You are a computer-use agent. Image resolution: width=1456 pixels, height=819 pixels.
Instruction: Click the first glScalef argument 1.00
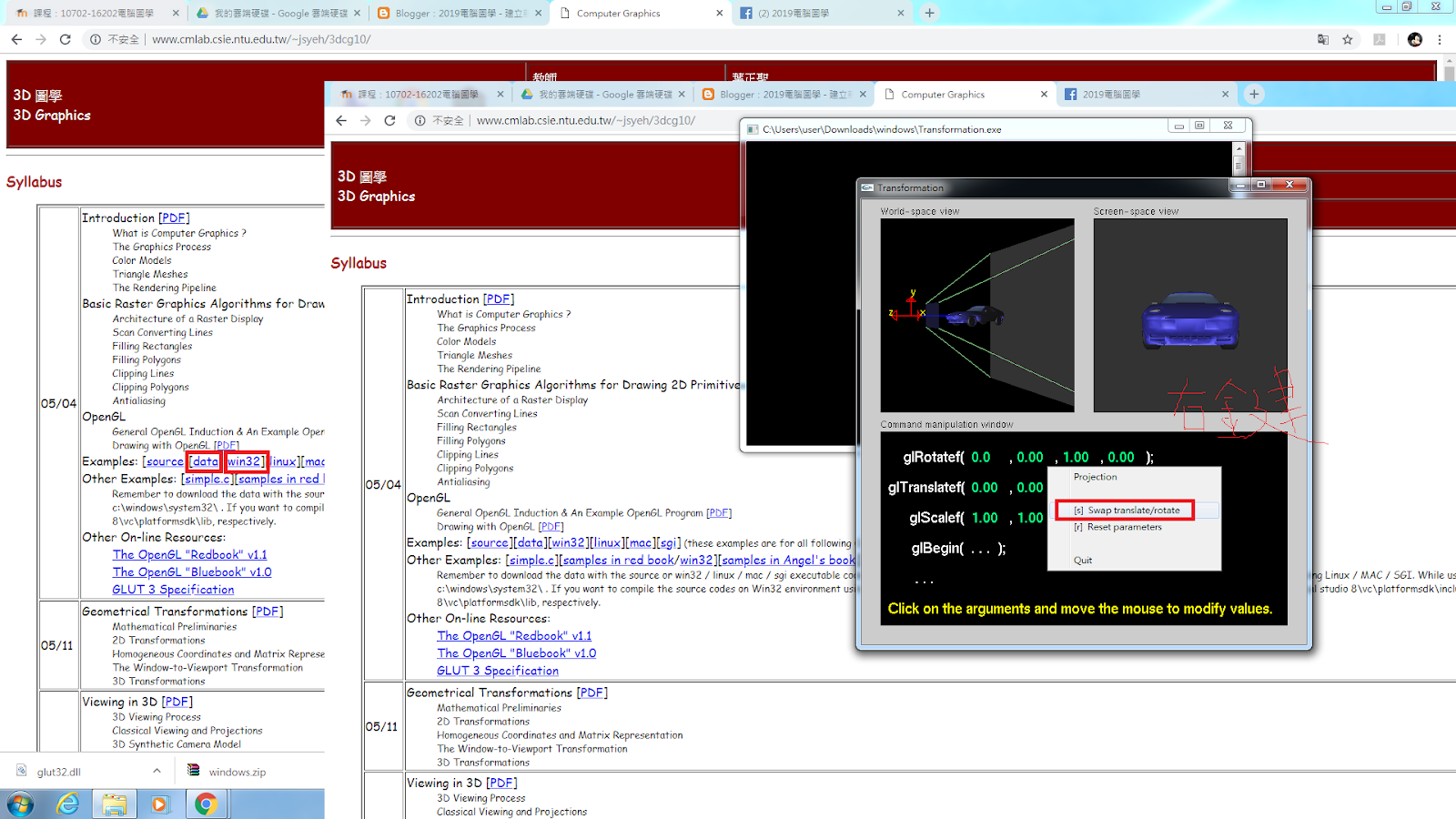point(985,518)
